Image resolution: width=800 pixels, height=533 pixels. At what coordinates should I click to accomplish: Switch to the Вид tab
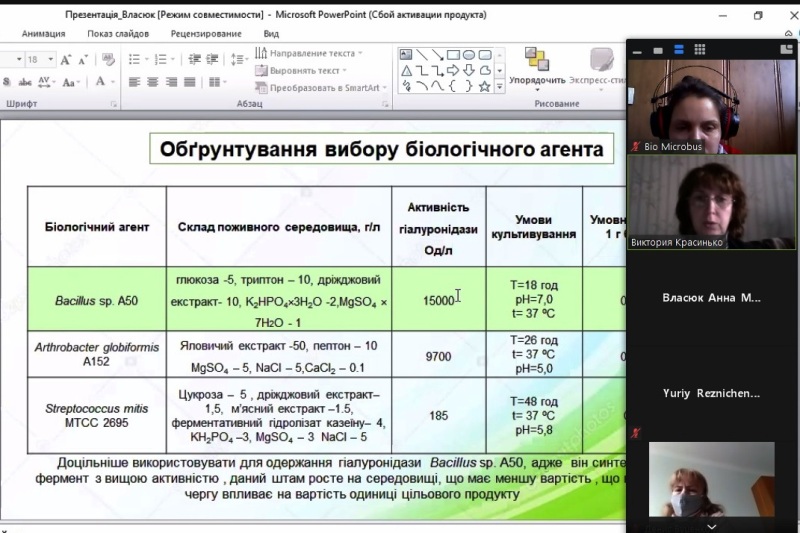tap(271, 34)
